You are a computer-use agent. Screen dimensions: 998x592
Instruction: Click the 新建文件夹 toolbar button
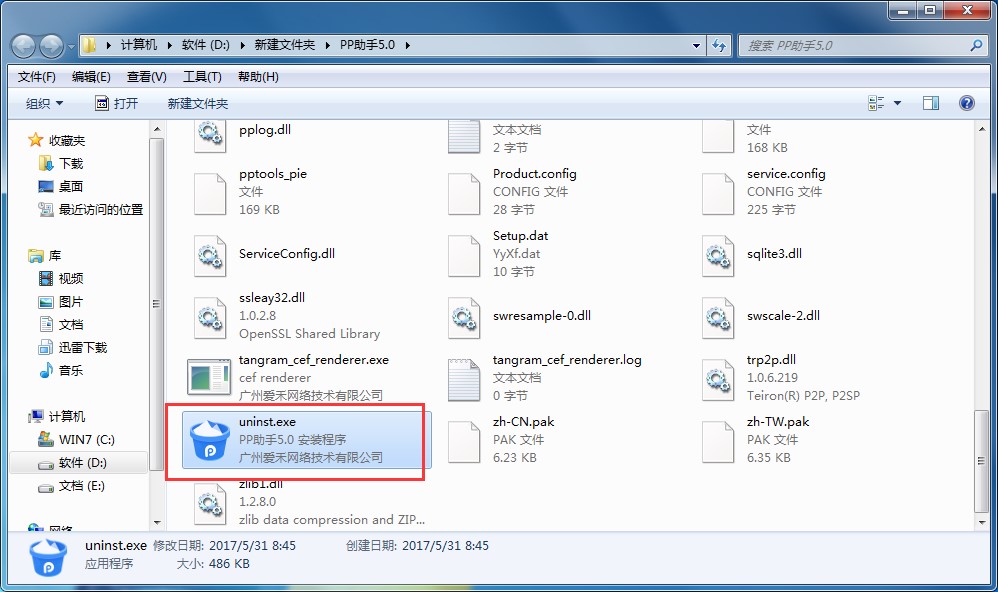[198, 103]
